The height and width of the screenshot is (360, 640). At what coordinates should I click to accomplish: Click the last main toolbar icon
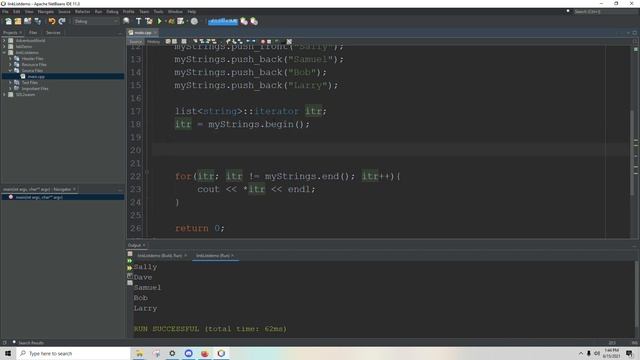(254, 21)
